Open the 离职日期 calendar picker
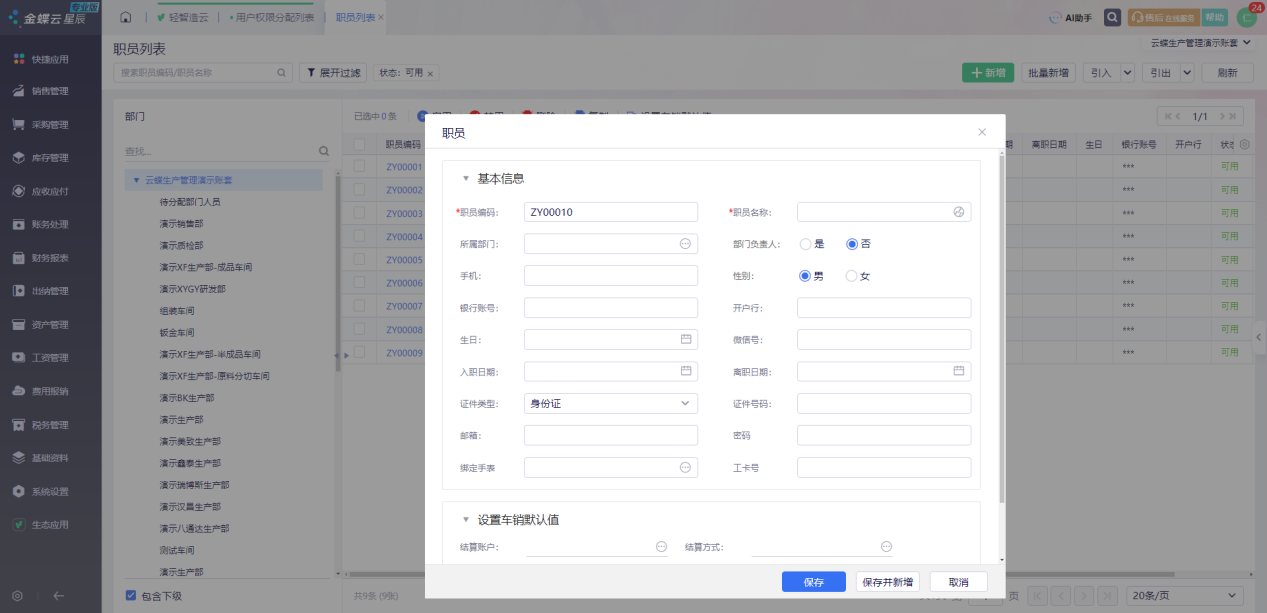1267x613 pixels. [959, 372]
